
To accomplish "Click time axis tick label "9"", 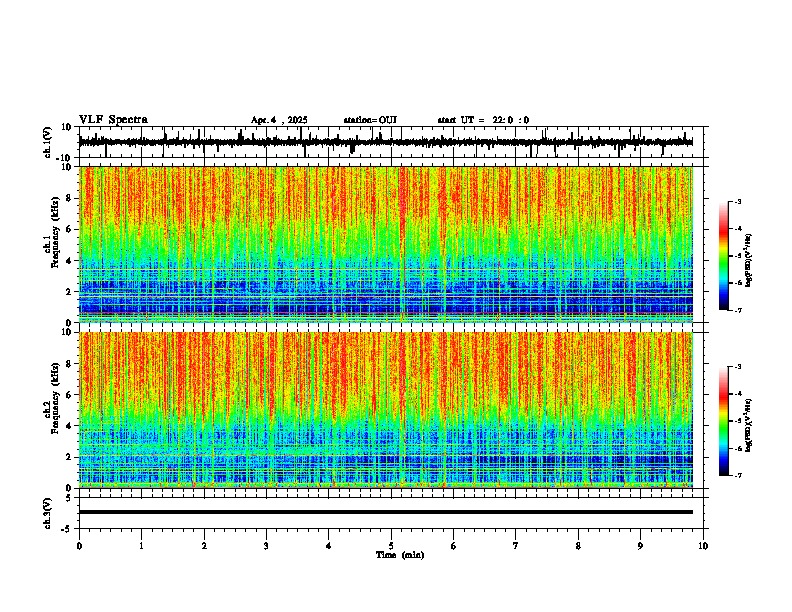I will coord(640,546).
